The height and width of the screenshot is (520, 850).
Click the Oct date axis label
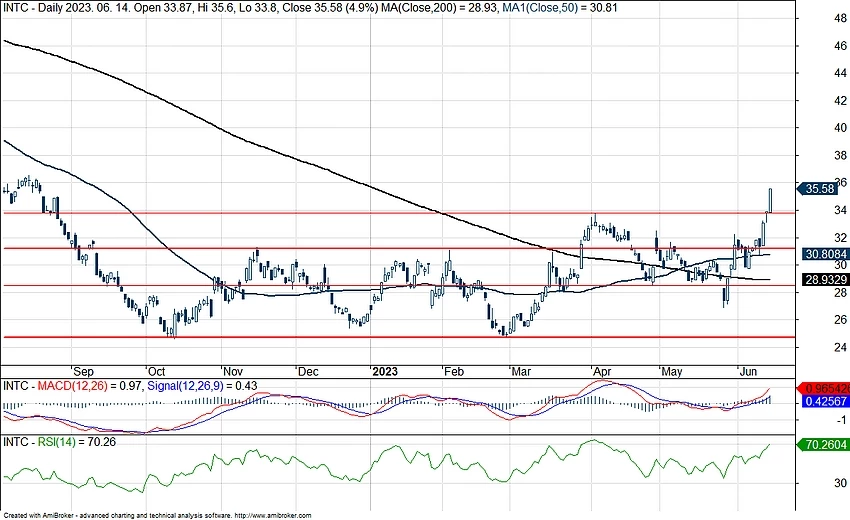click(x=156, y=372)
